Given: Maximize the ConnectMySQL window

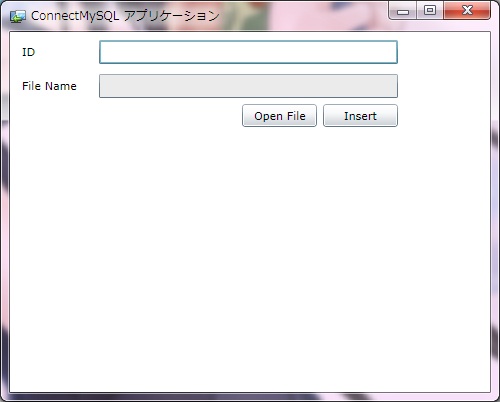Looking at the screenshot, I should (x=430, y=11).
